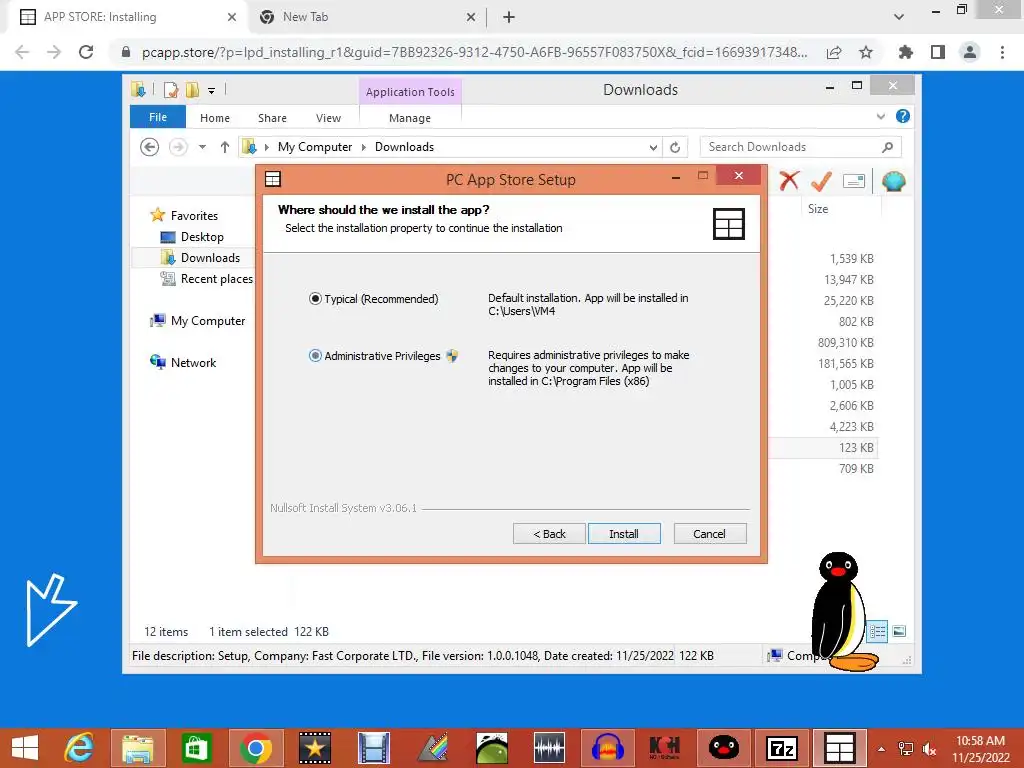Click the quick access new folder icon
This screenshot has height=768, width=1024.
point(192,90)
